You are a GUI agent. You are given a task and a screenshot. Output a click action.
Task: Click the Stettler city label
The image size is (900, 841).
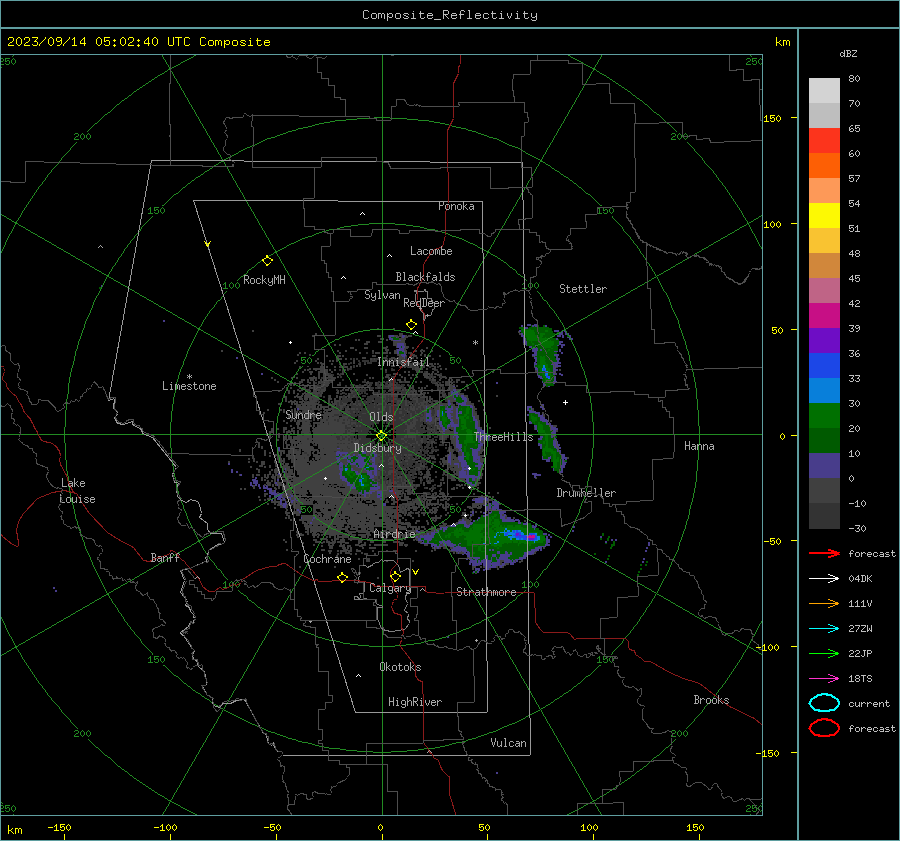(x=583, y=289)
